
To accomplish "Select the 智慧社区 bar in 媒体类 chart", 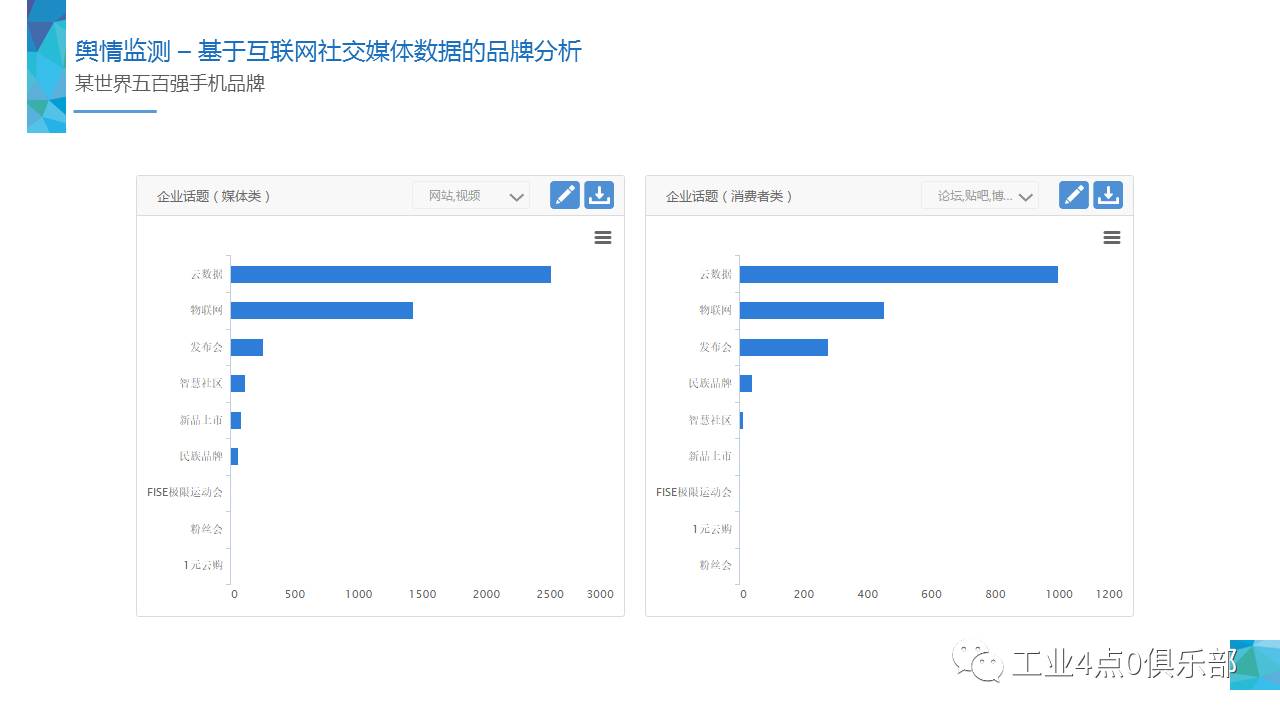I will [x=238, y=383].
